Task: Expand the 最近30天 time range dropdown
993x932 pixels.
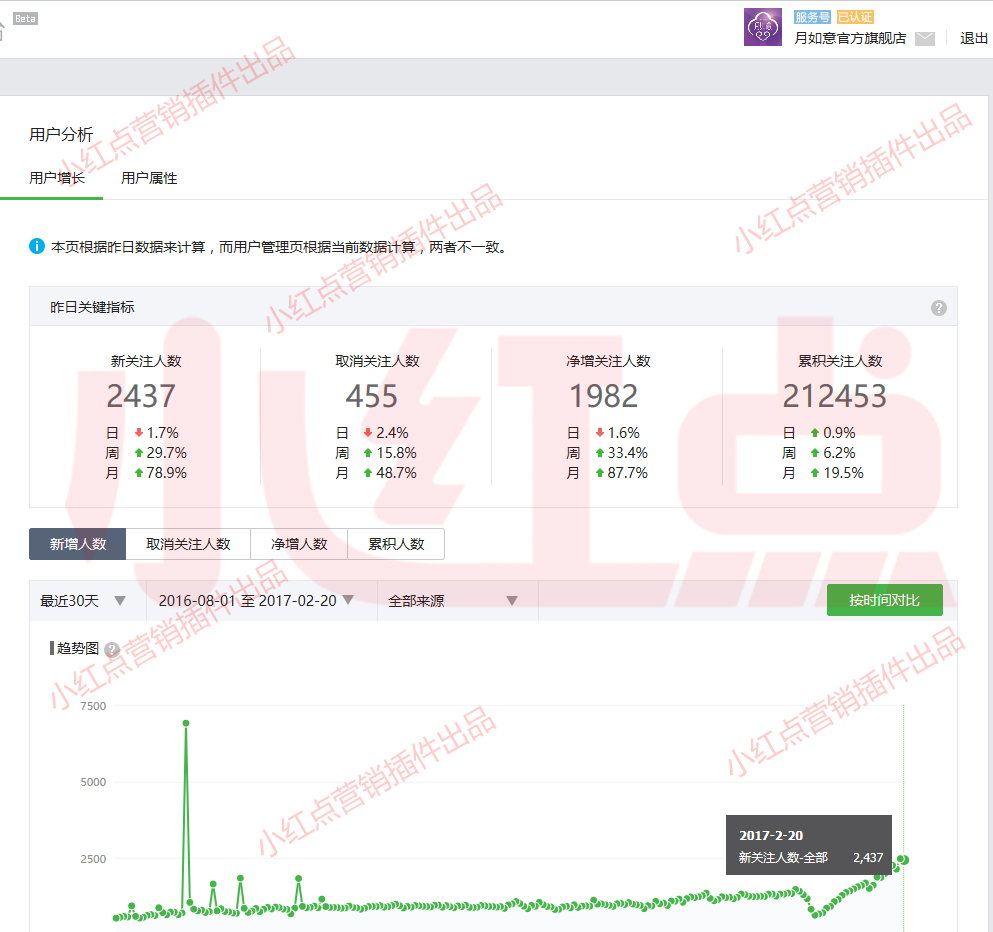Action: (x=84, y=601)
